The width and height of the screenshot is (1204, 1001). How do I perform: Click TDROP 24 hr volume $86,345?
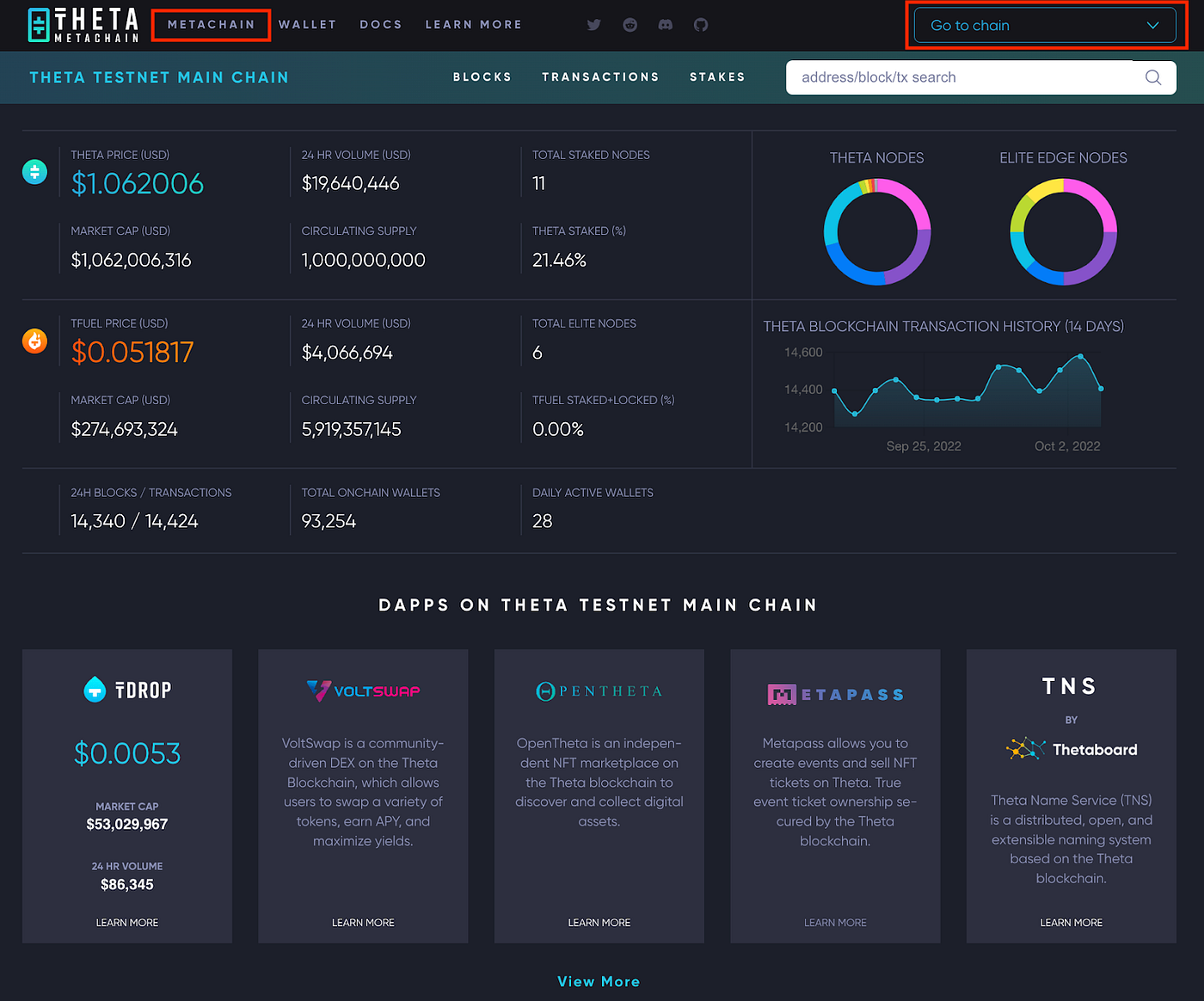coord(127,884)
